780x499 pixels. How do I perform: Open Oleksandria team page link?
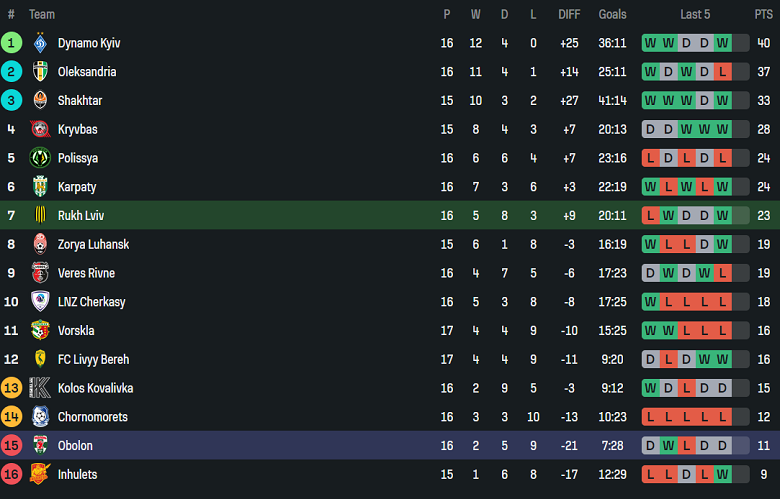tap(87, 72)
